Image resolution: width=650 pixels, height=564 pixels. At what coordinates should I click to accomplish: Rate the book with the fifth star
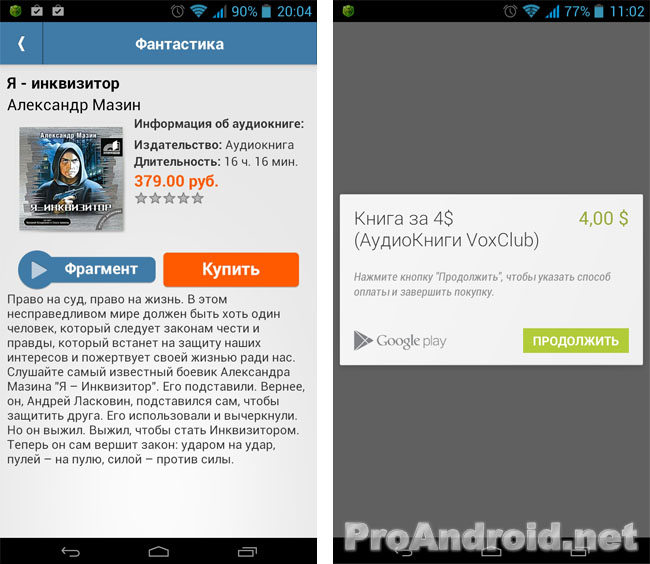[x=197, y=198]
